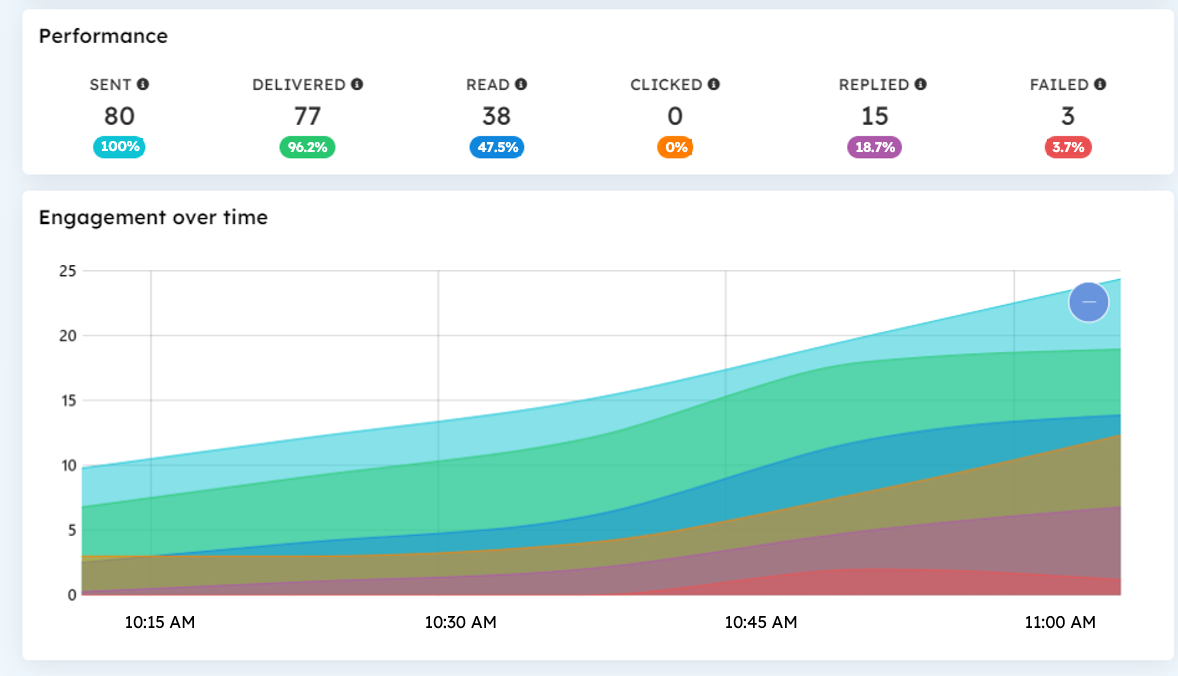
Task: Open the READ metric info tooltip icon
Action: [x=521, y=85]
